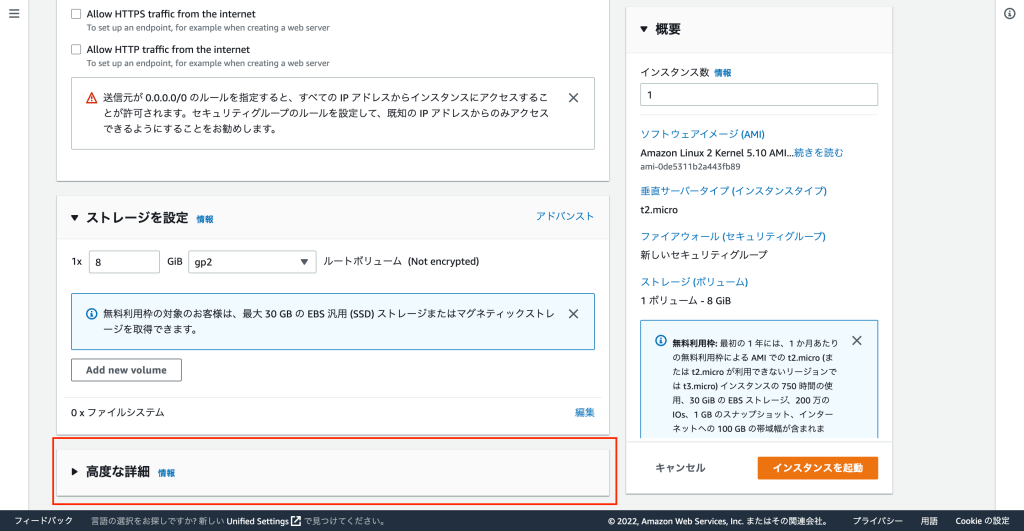The width and height of the screenshot is (1024, 531).
Task: Collapse the ストレージを設定 section
Action: [x=74, y=218]
